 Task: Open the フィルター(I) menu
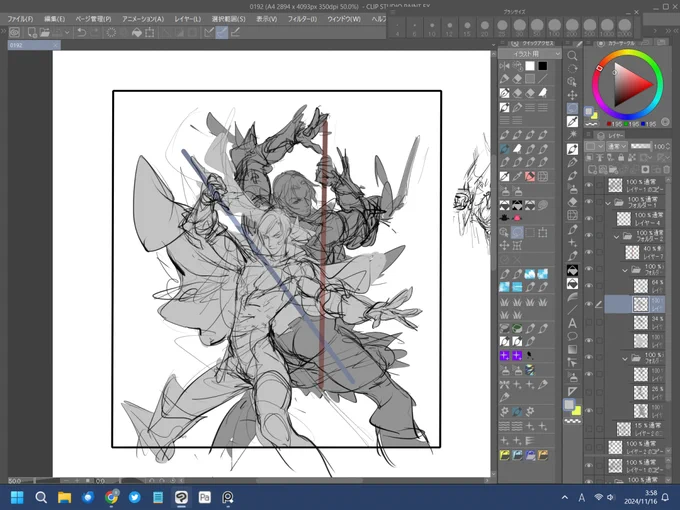pos(302,19)
